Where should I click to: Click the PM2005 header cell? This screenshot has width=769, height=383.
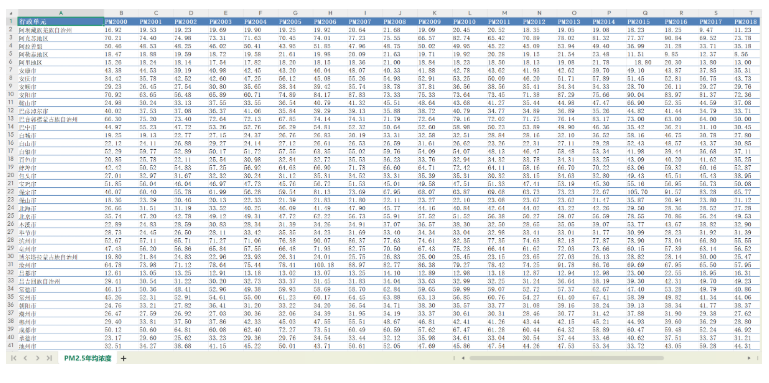pos(295,22)
